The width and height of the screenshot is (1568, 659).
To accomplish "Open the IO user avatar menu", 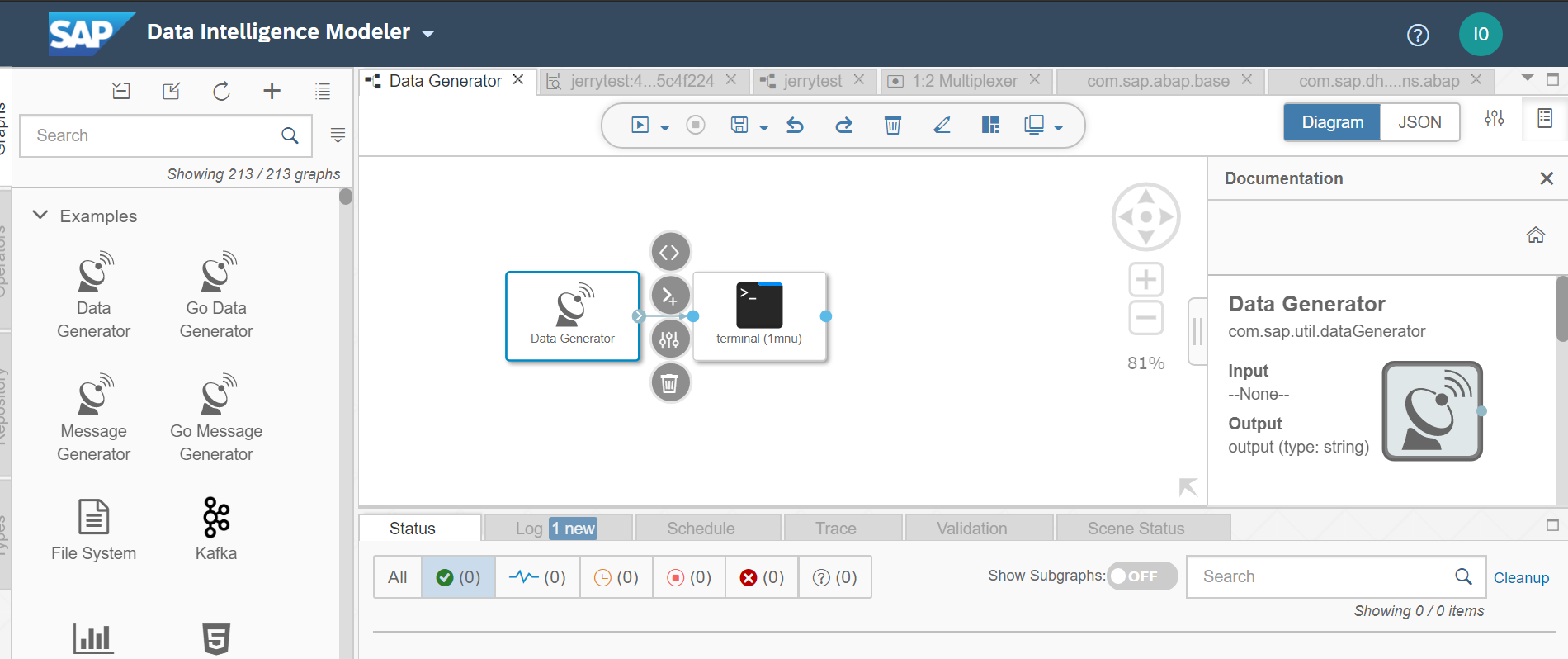I will point(1481,34).
